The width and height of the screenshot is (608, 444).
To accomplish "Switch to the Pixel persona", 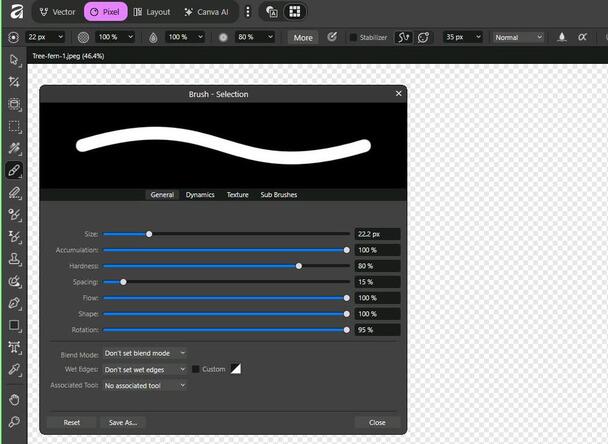I will [104, 12].
